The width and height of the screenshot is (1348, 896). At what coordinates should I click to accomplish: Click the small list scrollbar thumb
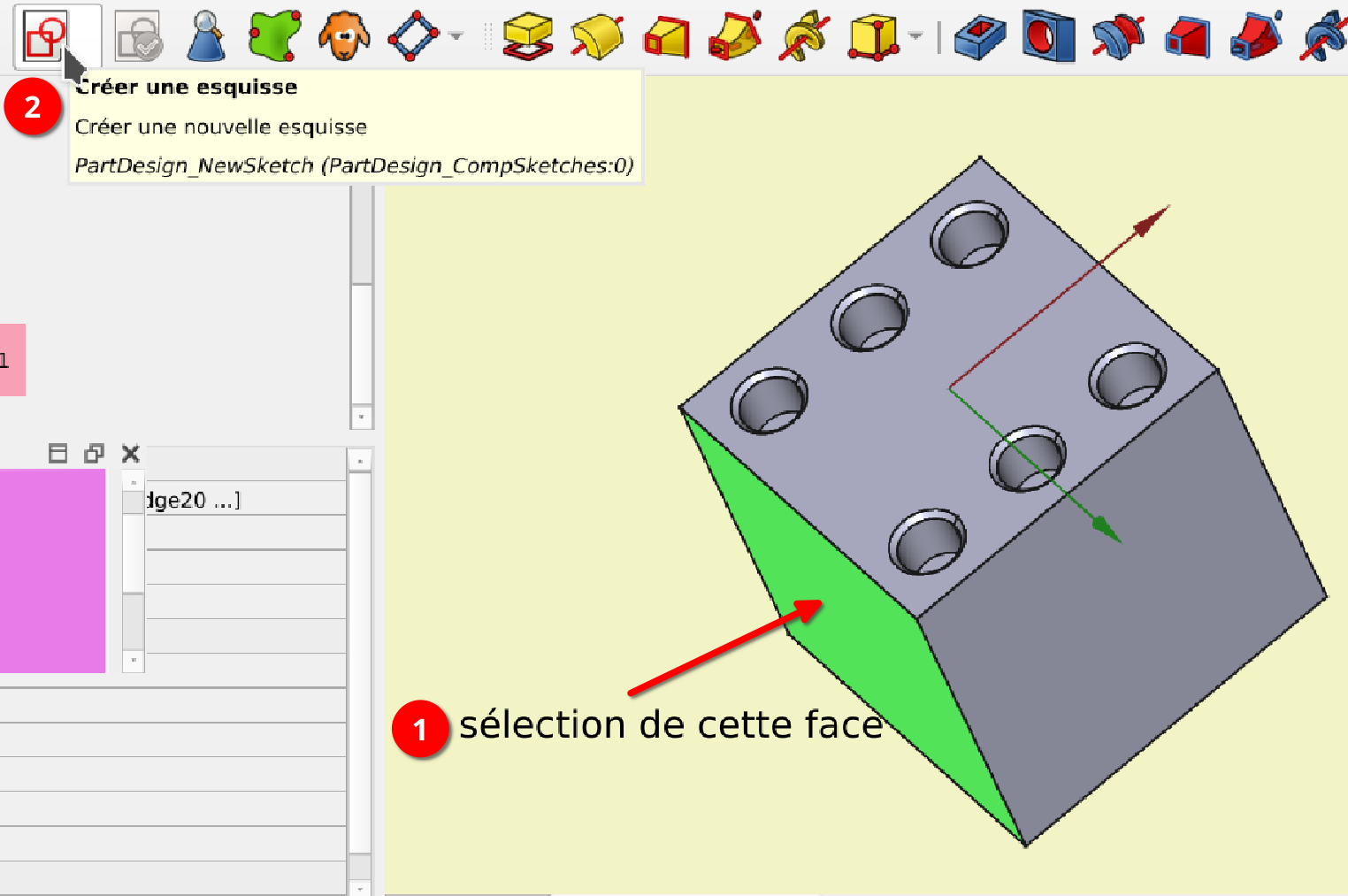134,553
